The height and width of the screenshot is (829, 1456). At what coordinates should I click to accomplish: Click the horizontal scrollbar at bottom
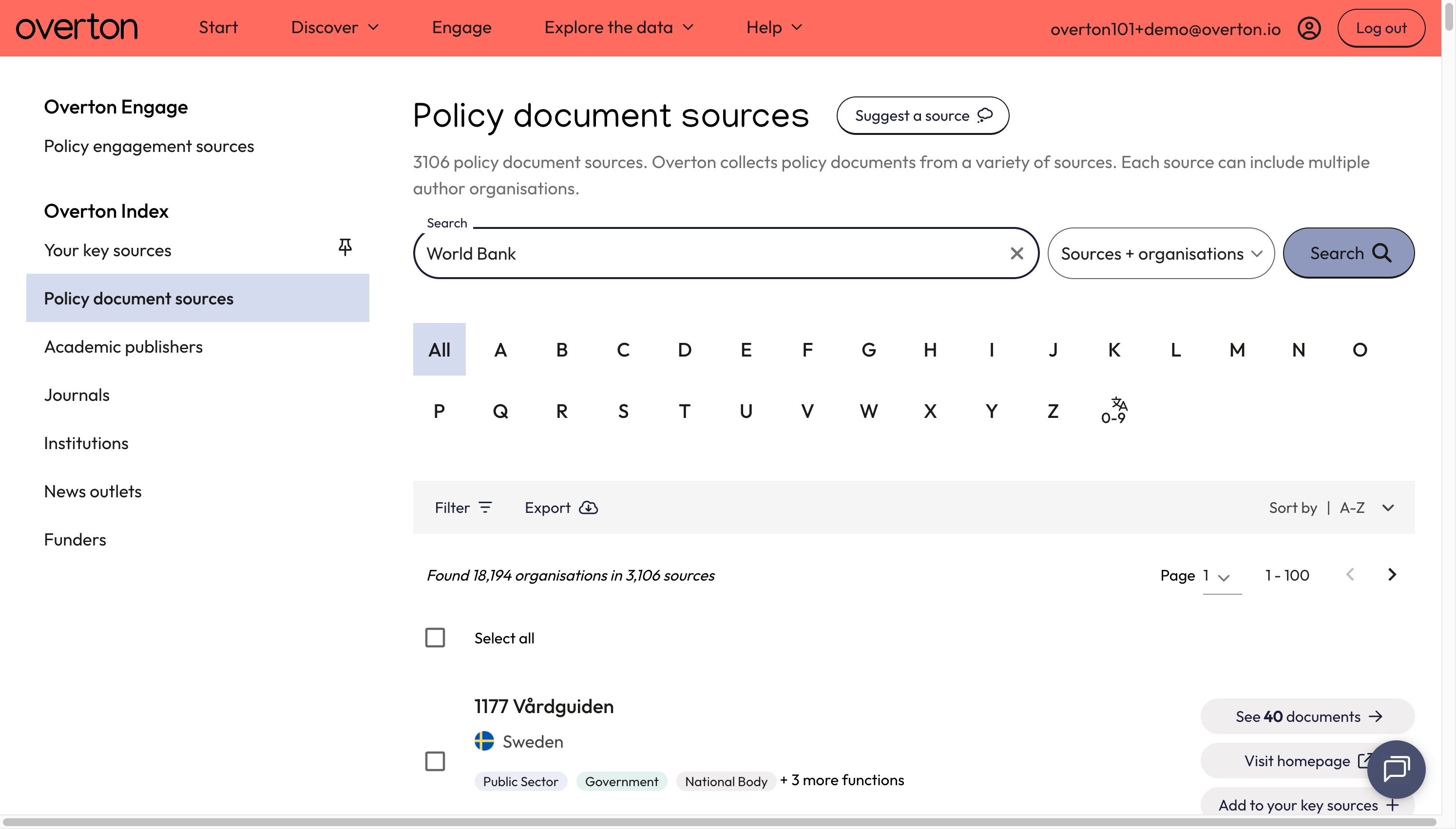720,822
